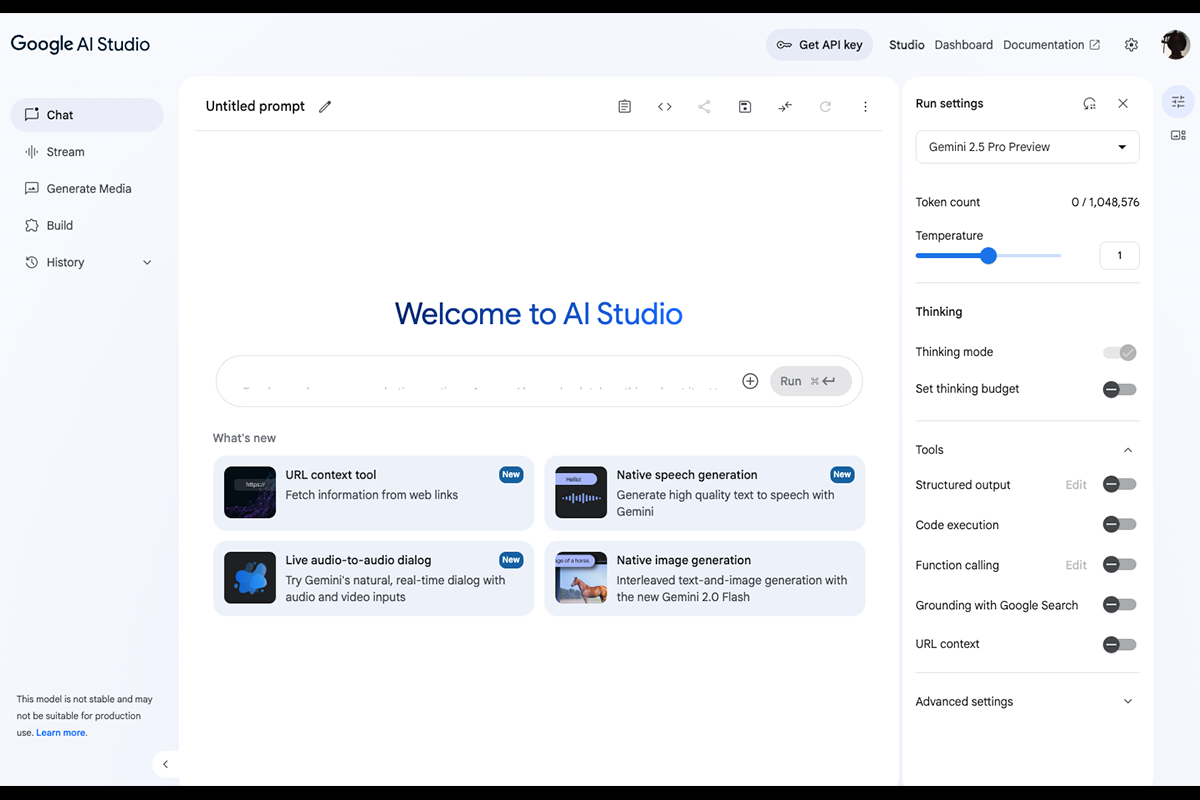Open system instructions clipboard icon
Viewport: 1200px width, 800px height.
(625, 107)
